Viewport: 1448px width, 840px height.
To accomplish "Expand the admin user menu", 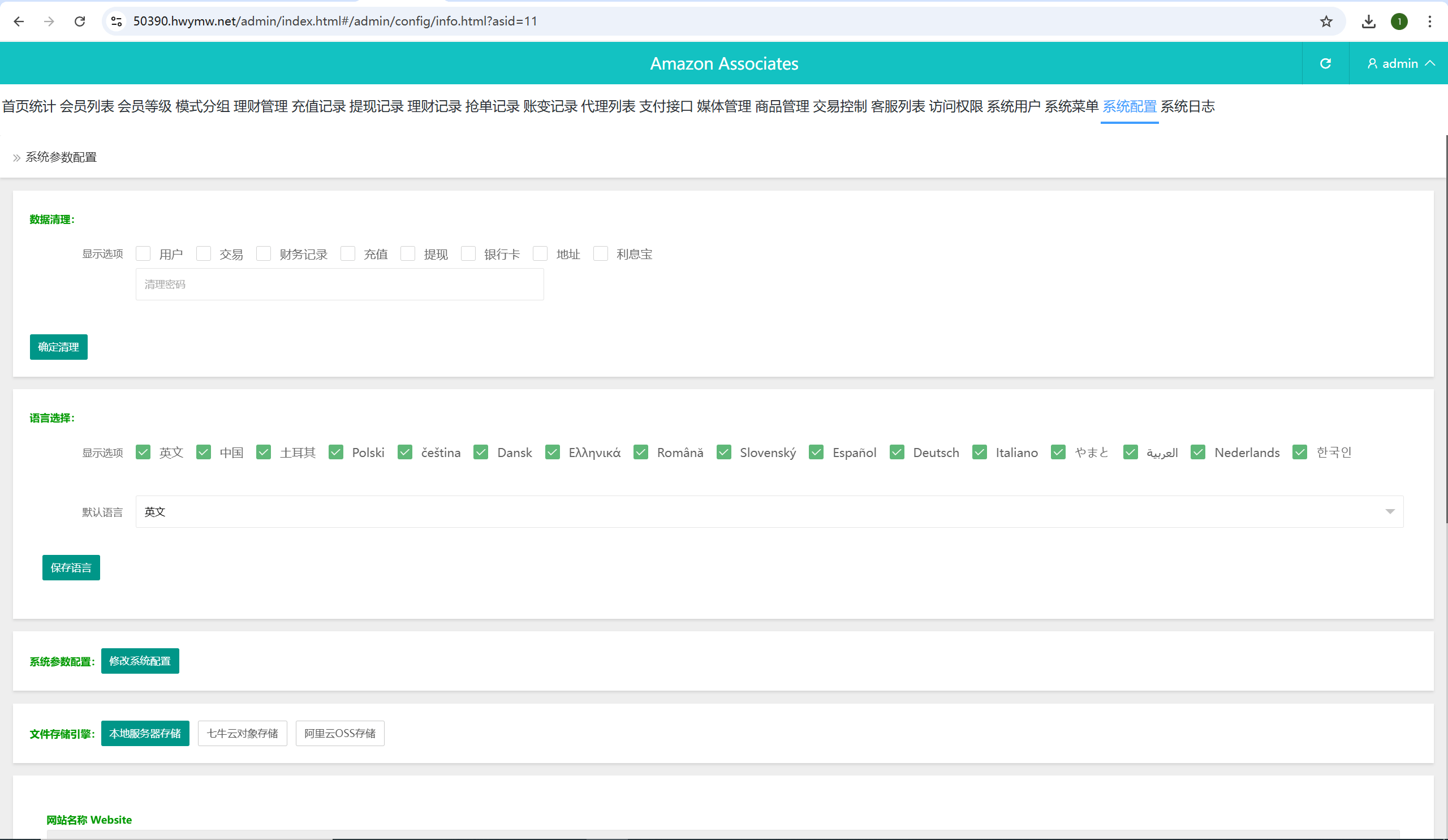I will [1400, 63].
